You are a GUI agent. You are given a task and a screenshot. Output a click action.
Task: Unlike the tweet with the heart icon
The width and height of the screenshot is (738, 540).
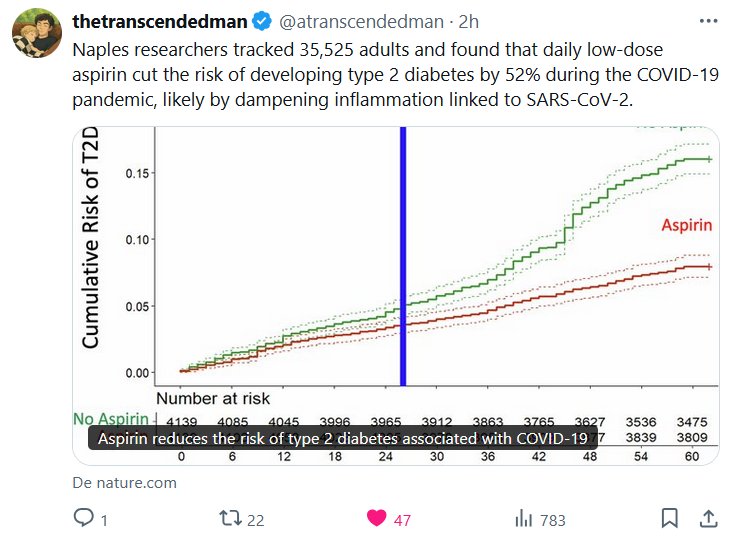pos(376,518)
